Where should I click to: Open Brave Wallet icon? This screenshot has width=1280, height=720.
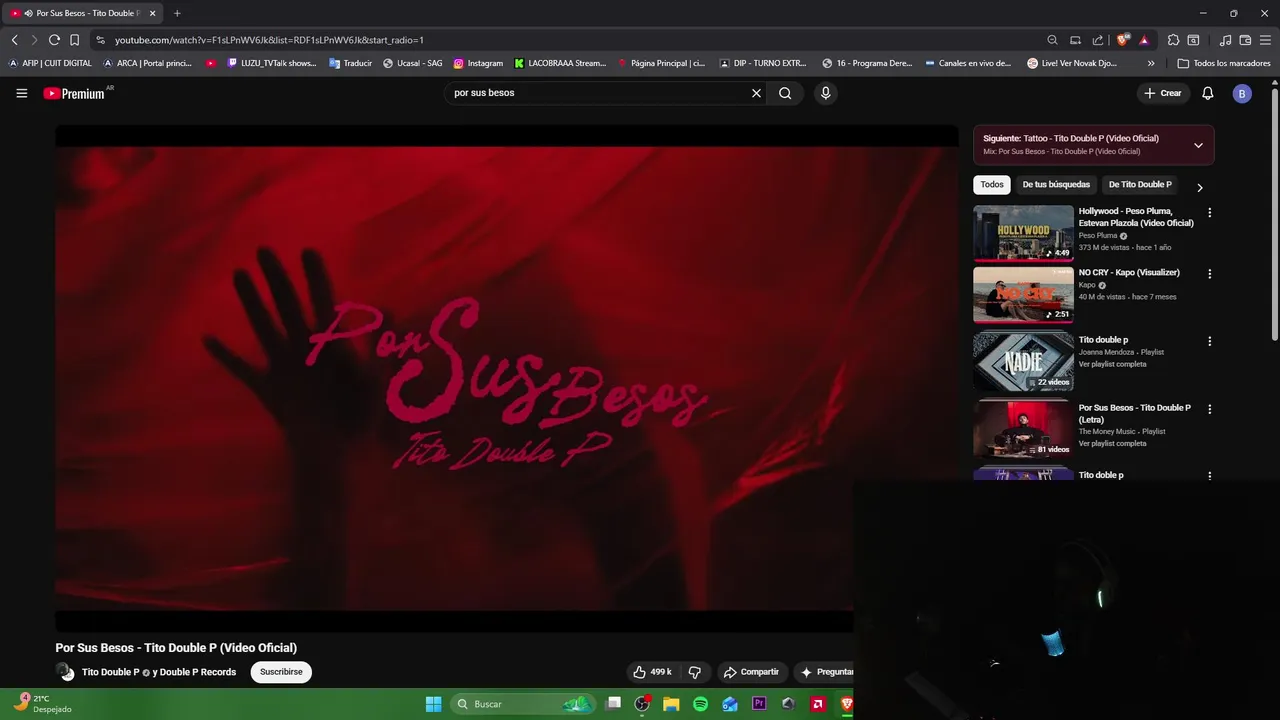pos(1245,40)
